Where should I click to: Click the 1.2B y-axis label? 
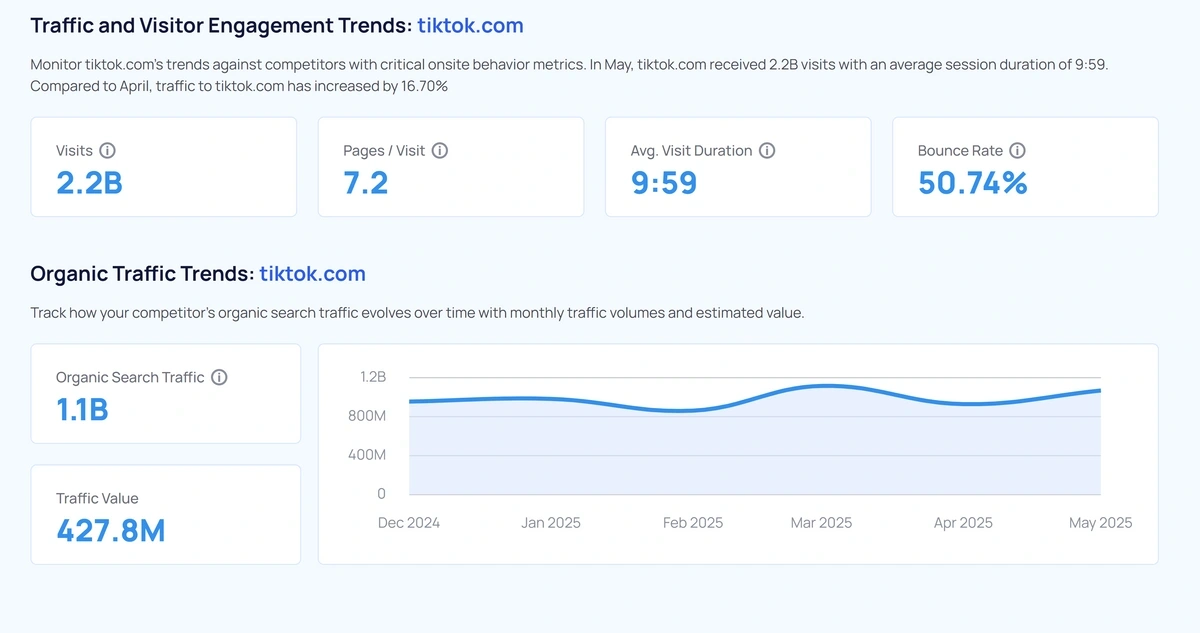click(373, 377)
